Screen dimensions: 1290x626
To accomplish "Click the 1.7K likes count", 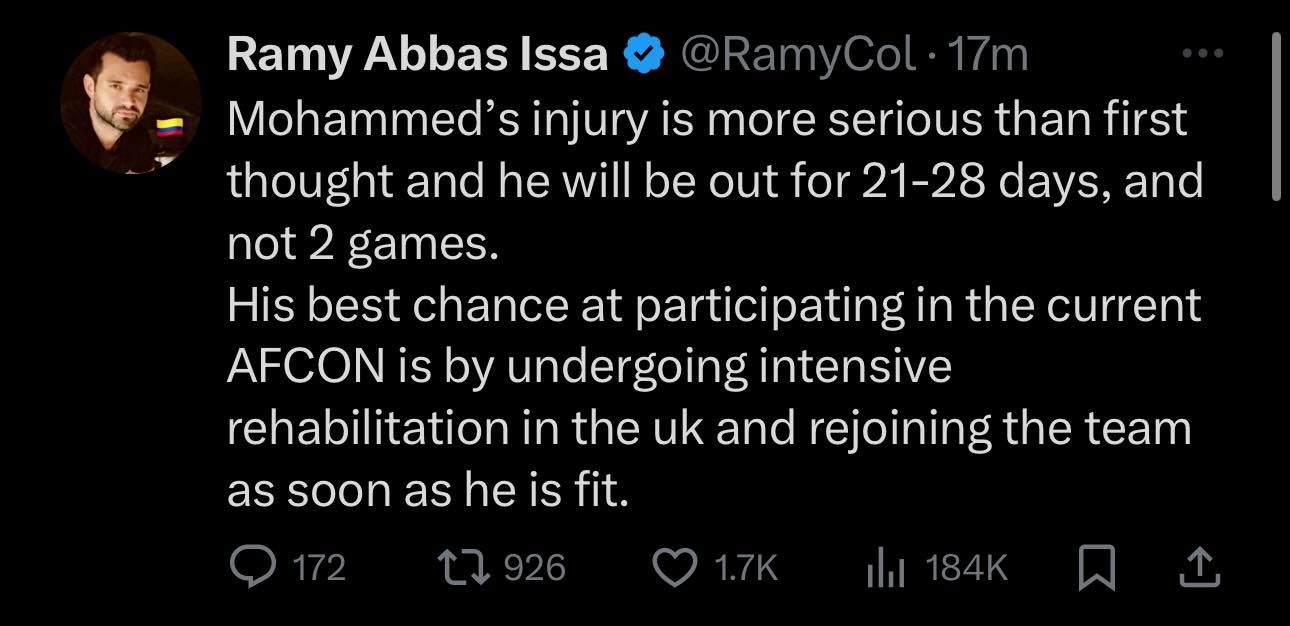I will coord(746,569).
